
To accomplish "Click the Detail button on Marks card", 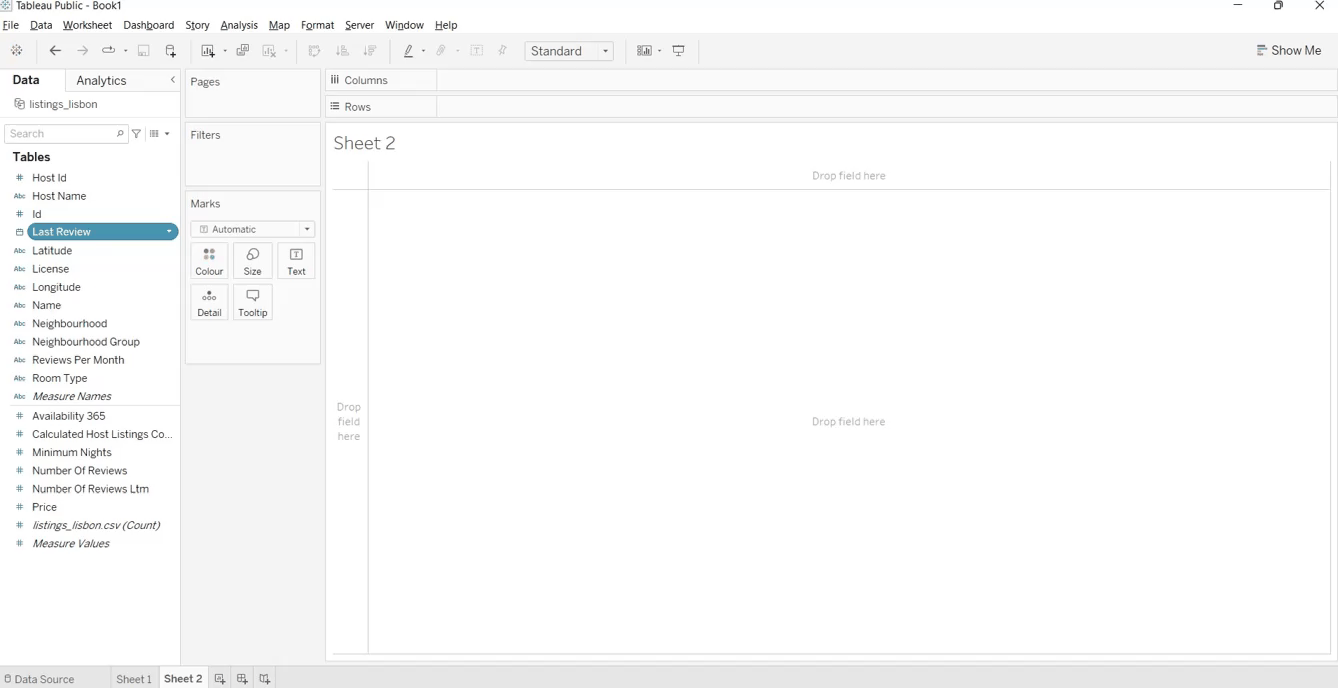I will pos(209,303).
